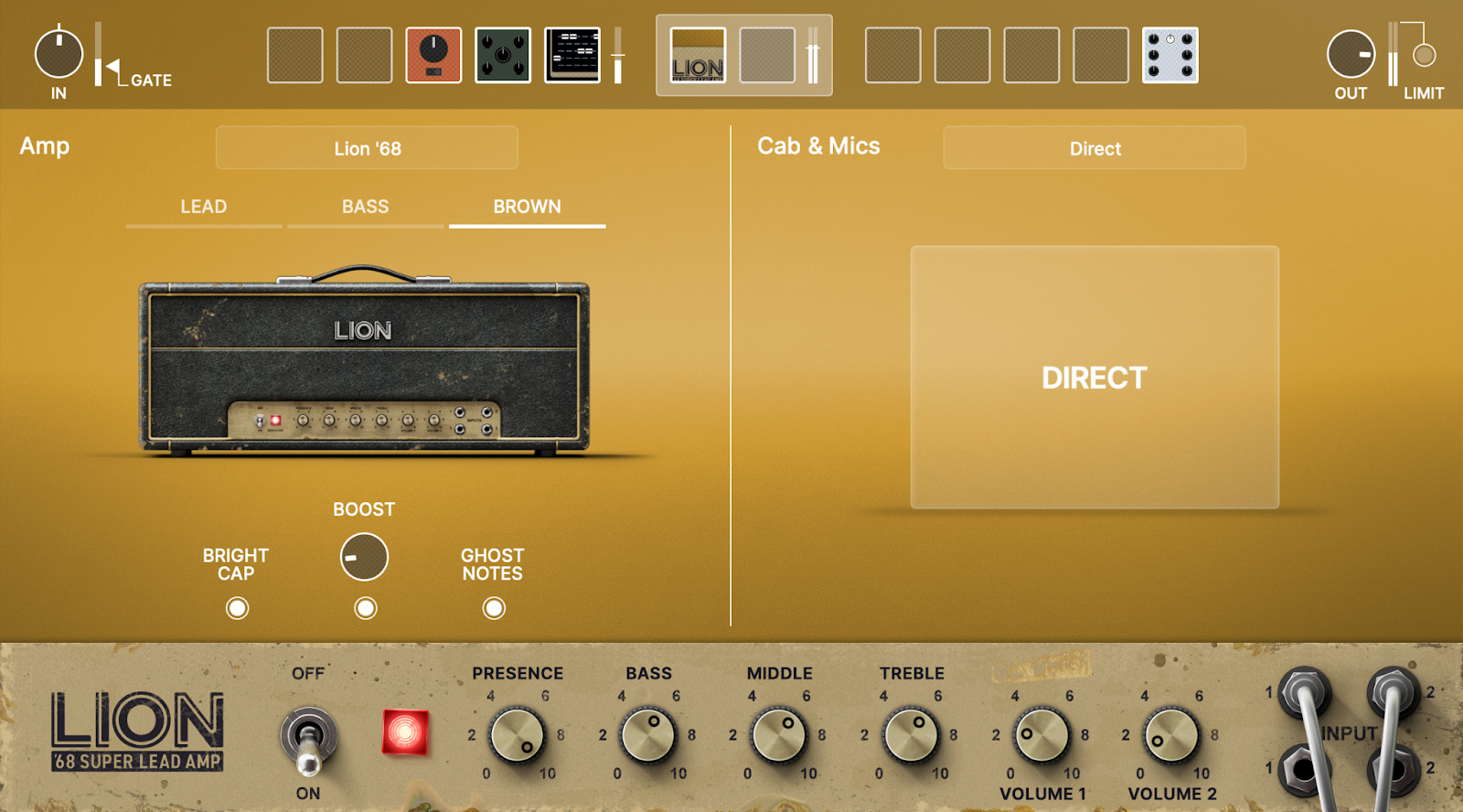
Task: Click the lower input jack 1
Action: click(1302, 771)
